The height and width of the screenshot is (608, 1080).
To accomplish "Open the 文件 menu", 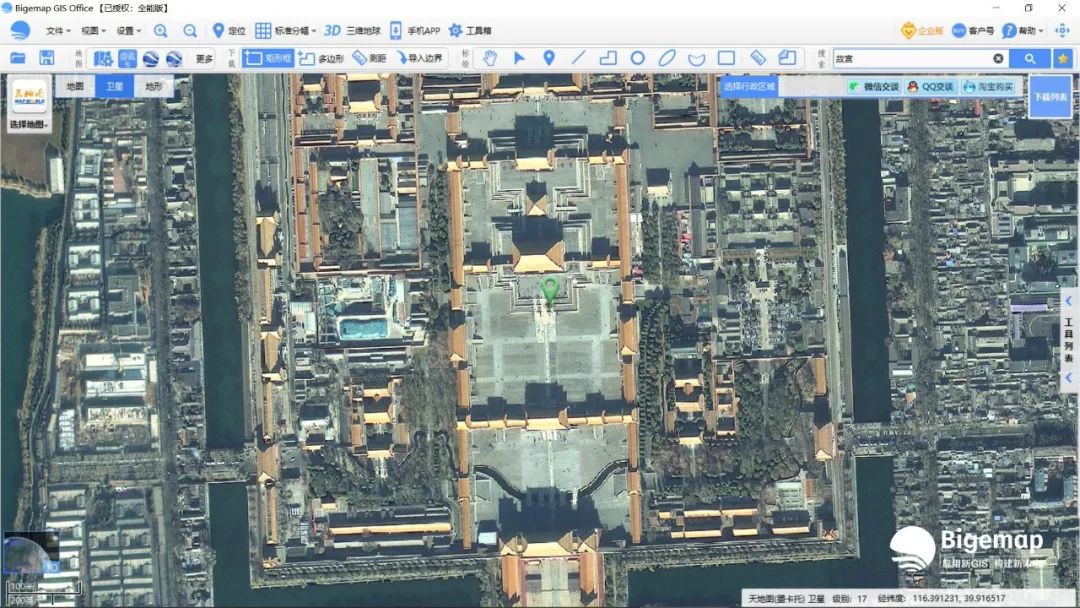I will coord(58,31).
